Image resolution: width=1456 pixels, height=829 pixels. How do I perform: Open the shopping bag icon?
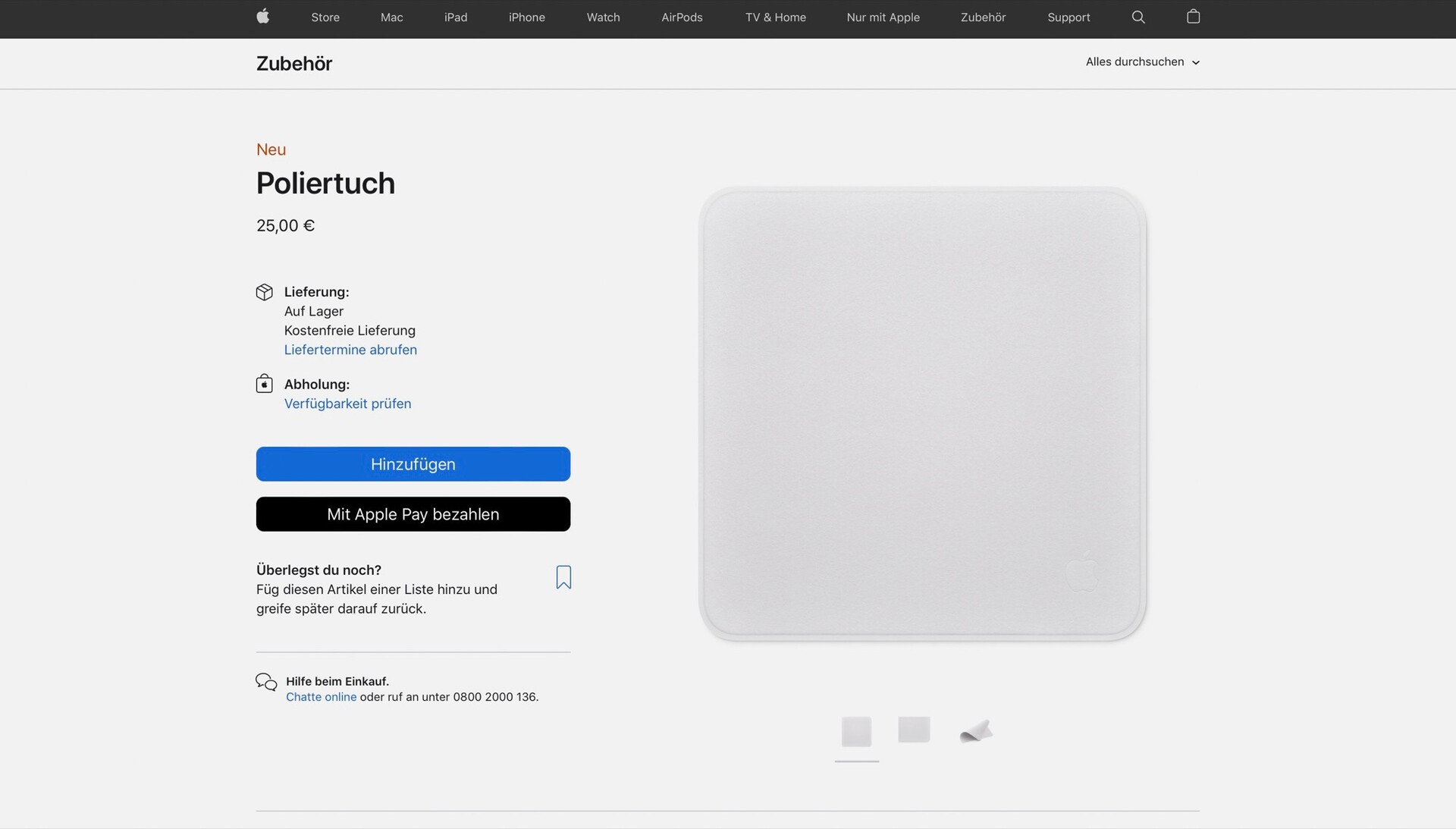[x=1193, y=16]
